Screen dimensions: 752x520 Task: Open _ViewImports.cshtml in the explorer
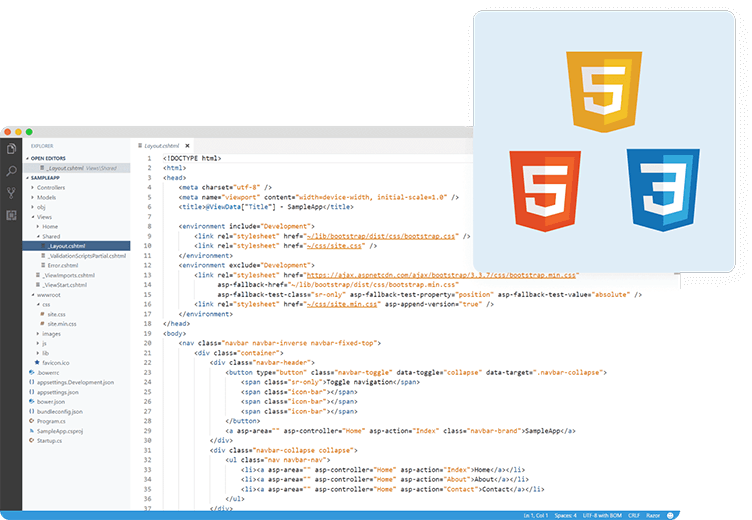point(68,275)
